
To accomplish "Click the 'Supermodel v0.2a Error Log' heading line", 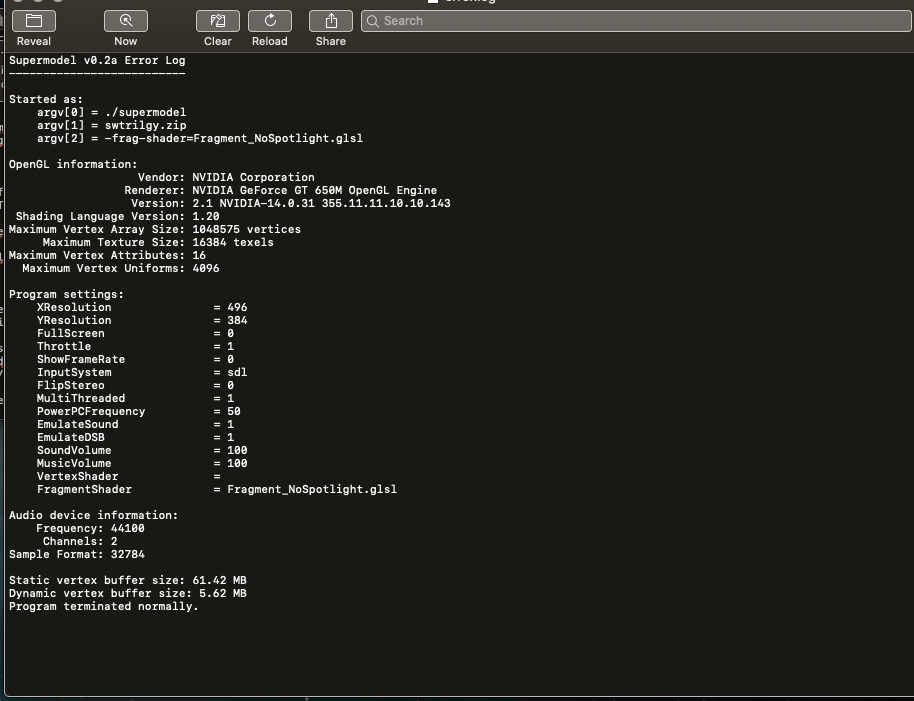I will point(97,61).
